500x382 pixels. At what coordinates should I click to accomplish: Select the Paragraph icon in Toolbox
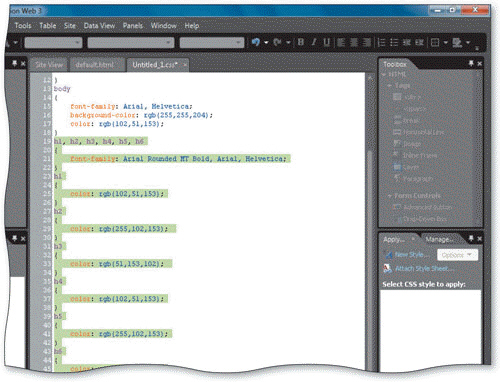pos(397,178)
